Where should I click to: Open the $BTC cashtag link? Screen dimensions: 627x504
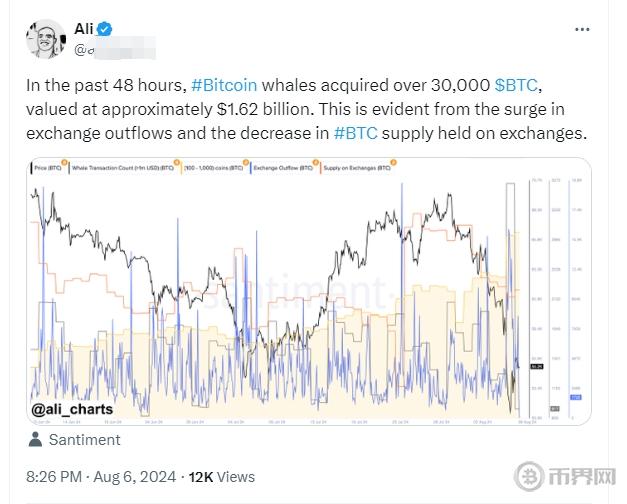pyautogui.click(x=516, y=86)
